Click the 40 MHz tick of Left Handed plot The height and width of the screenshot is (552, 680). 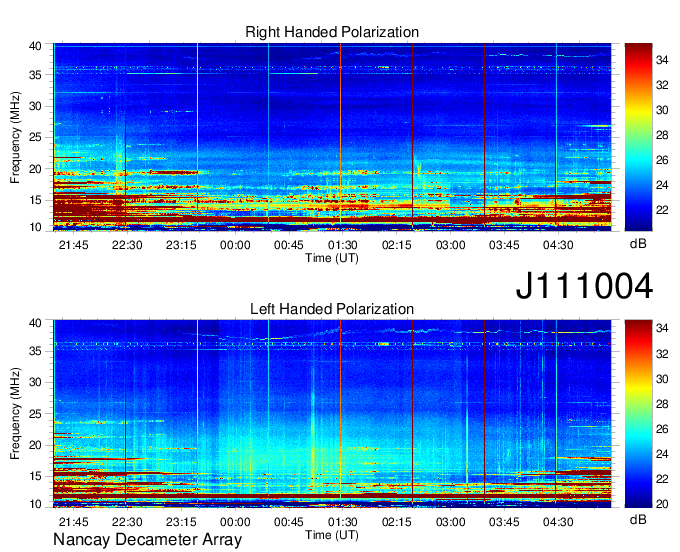pos(35,323)
